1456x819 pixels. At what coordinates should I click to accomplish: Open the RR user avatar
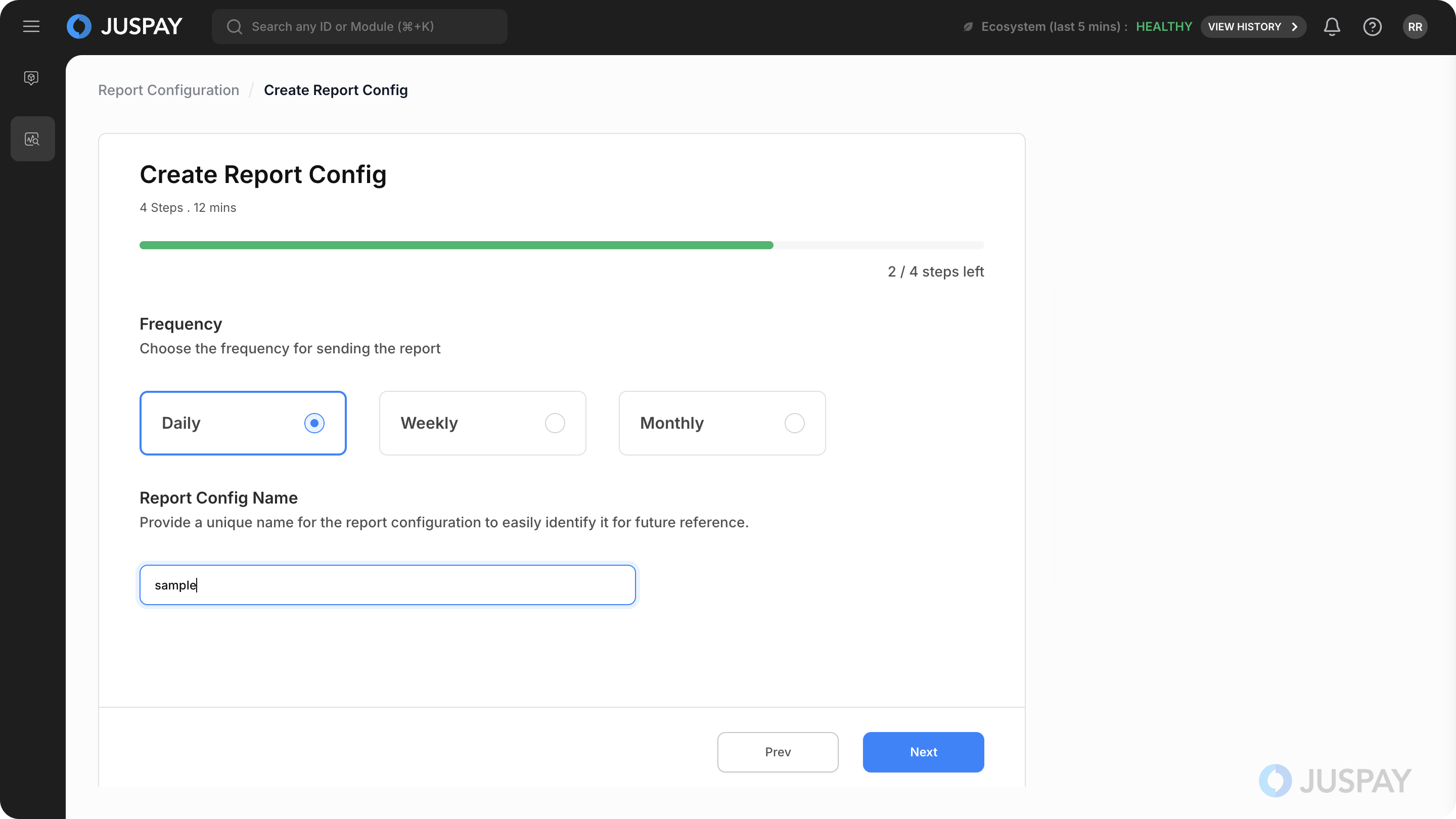[x=1414, y=27]
